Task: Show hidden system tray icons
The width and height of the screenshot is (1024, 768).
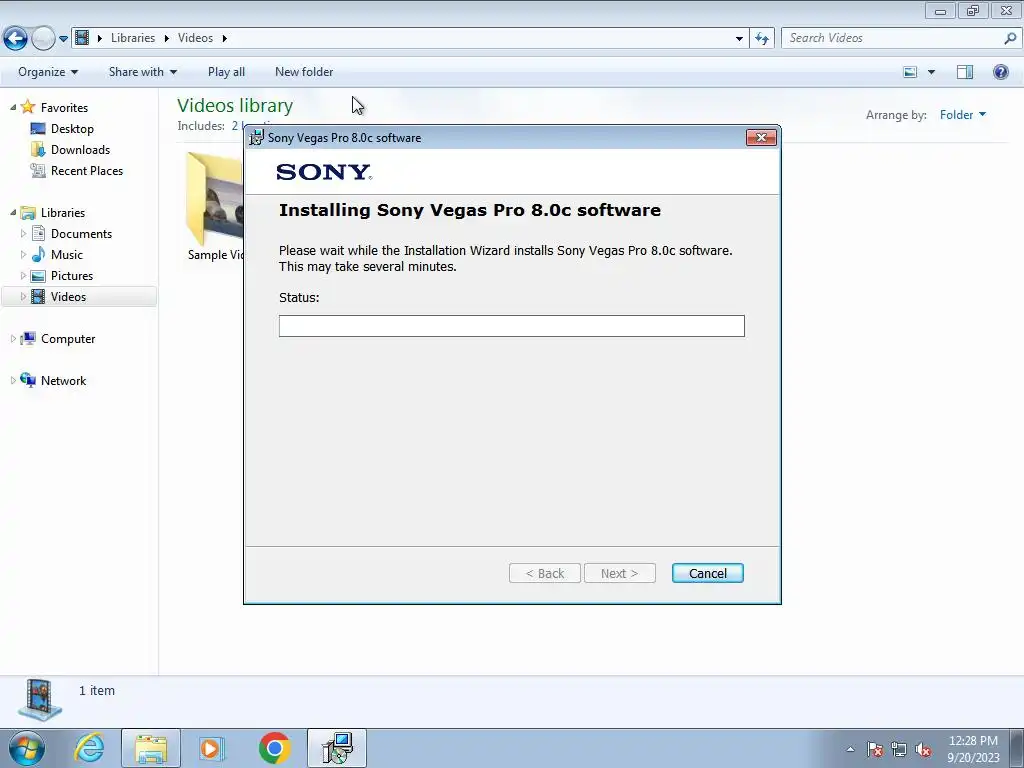Action: click(x=850, y=750)
